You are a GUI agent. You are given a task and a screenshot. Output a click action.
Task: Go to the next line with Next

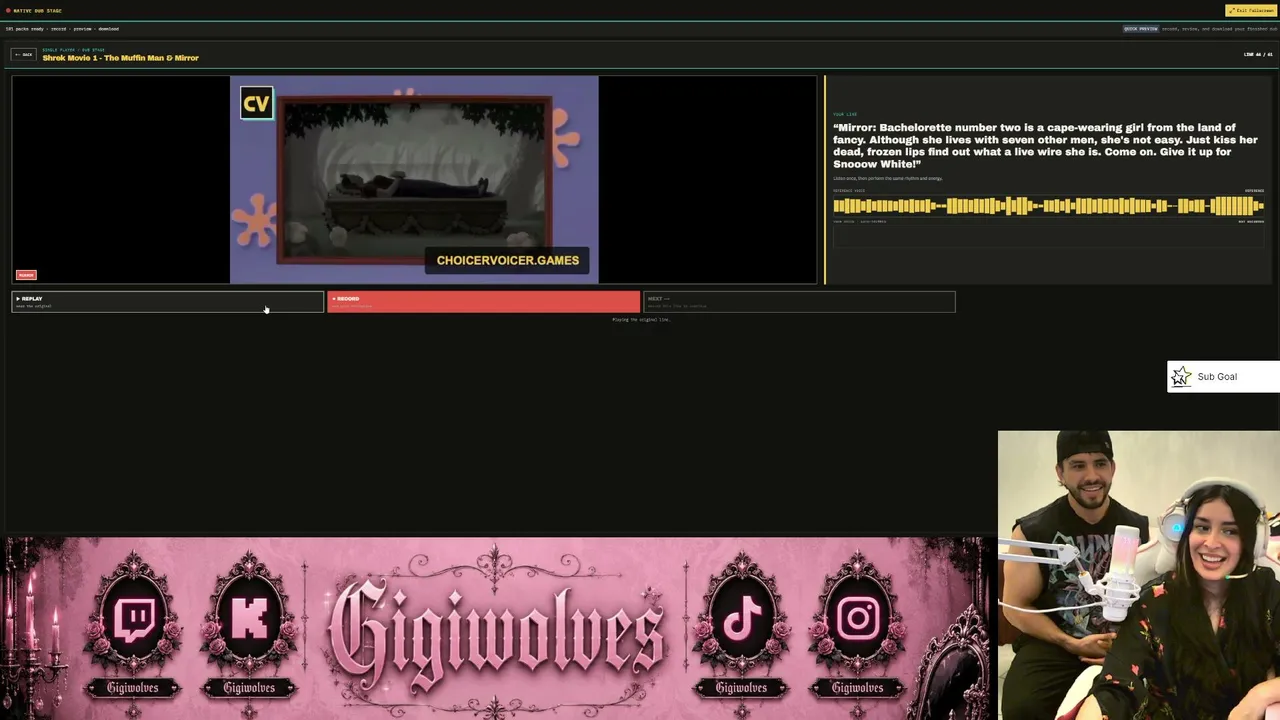point(799,302)
